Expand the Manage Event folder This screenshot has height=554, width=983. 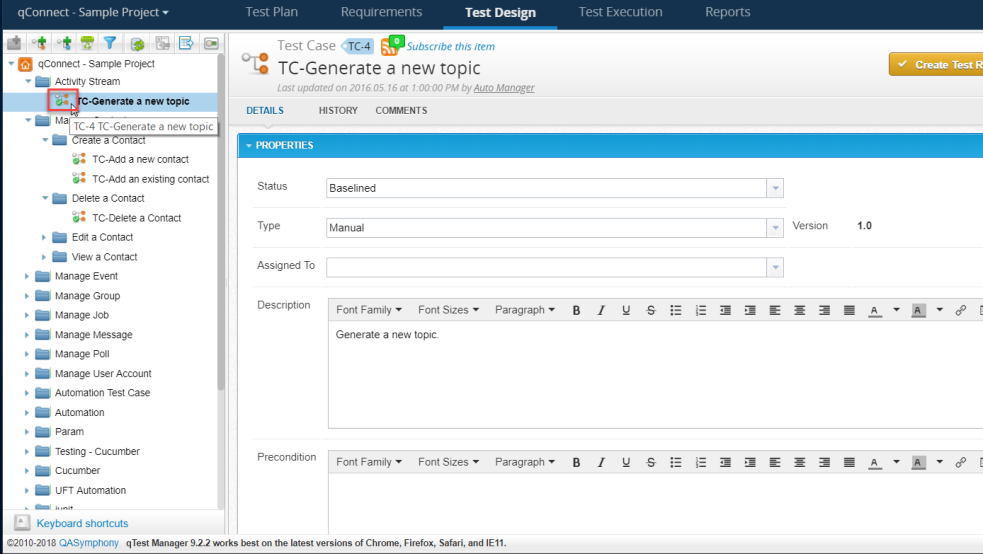[28, 276]
